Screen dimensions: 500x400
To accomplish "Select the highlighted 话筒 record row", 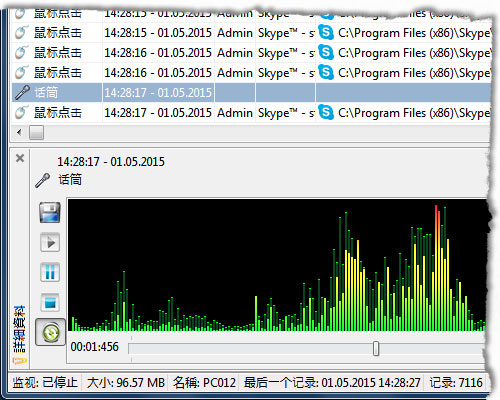I will [x=251, y=92].
